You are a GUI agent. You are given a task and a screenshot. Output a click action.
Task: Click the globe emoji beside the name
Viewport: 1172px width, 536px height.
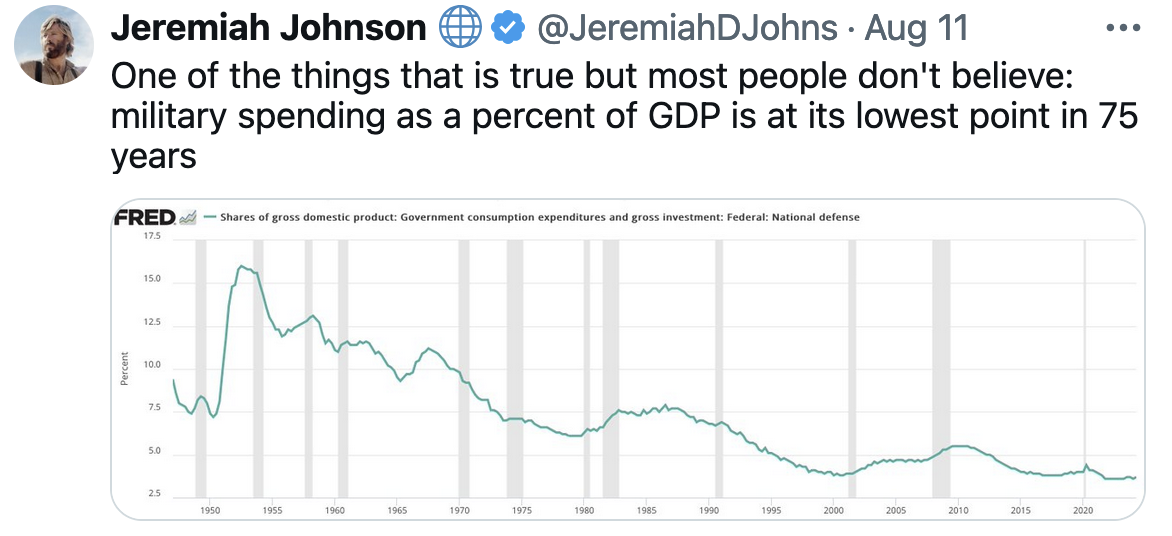click(459, 28)
